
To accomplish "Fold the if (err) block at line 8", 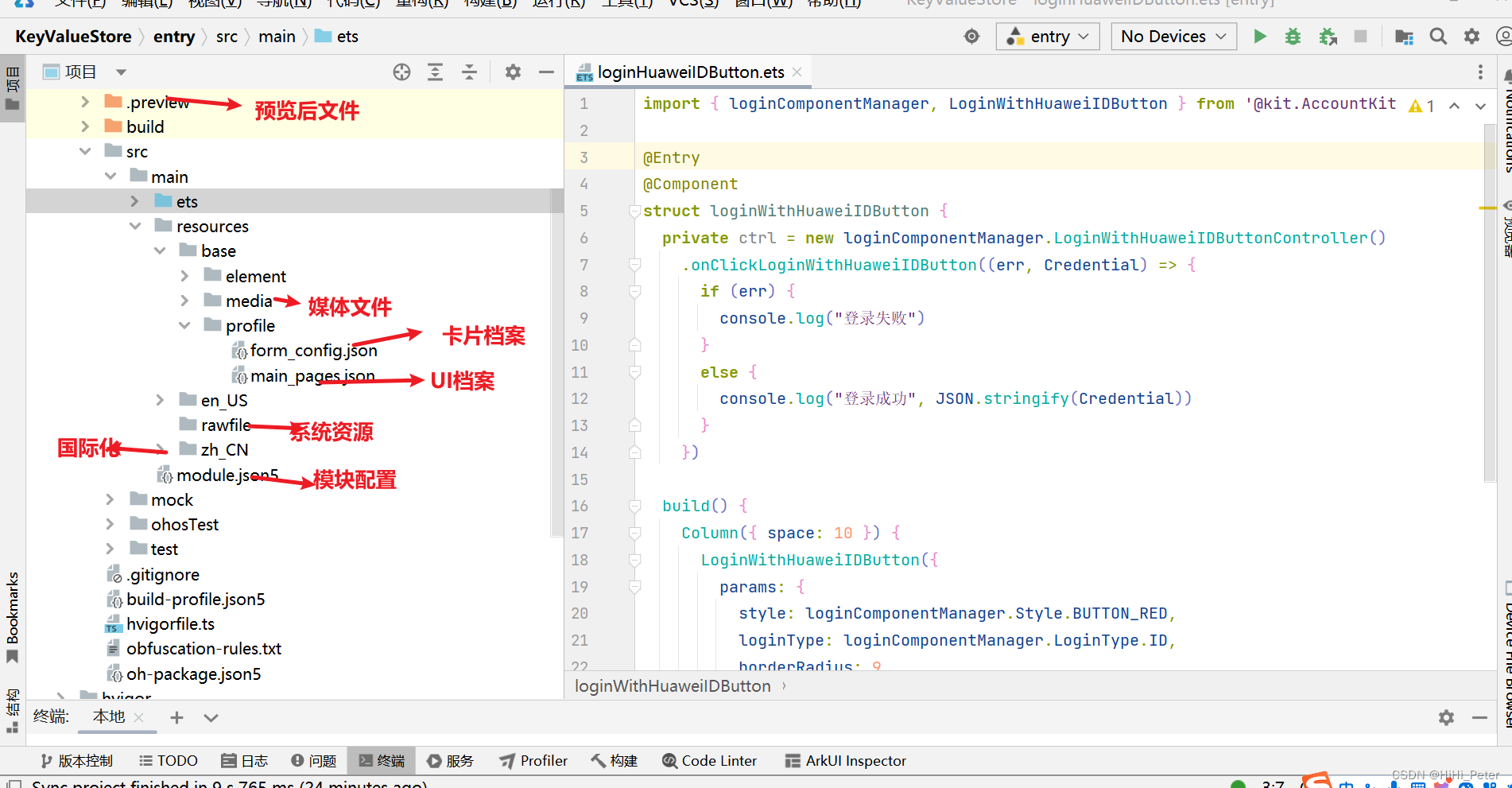I will 634,291.
